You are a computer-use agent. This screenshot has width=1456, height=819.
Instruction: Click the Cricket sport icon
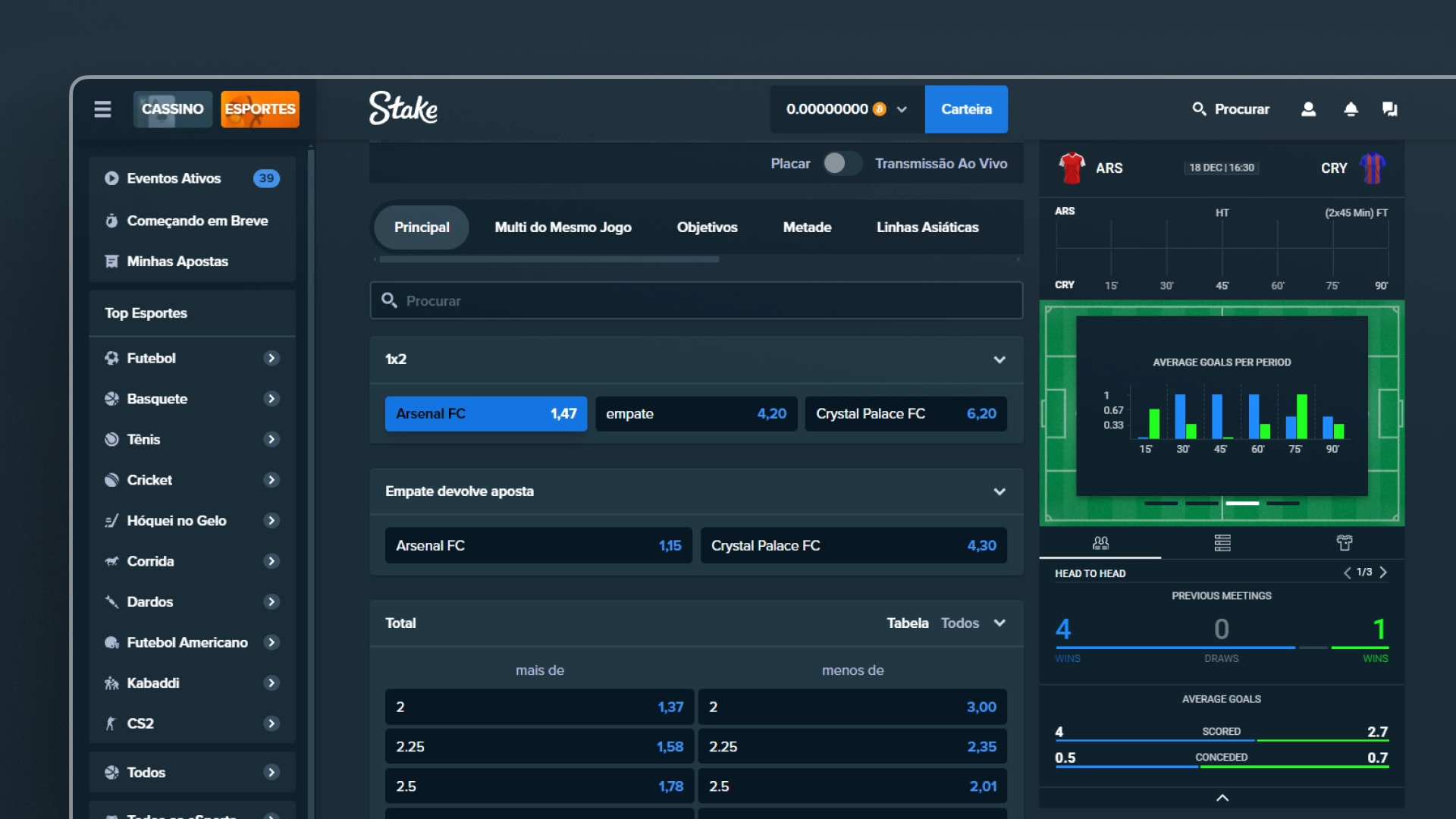click(111, 480)
